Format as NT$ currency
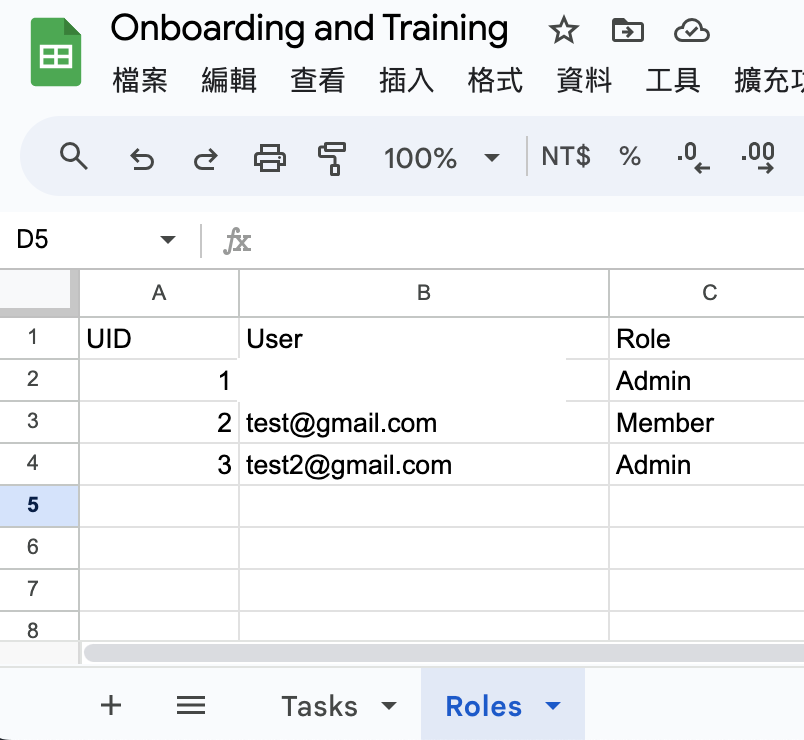 (566, 156)
